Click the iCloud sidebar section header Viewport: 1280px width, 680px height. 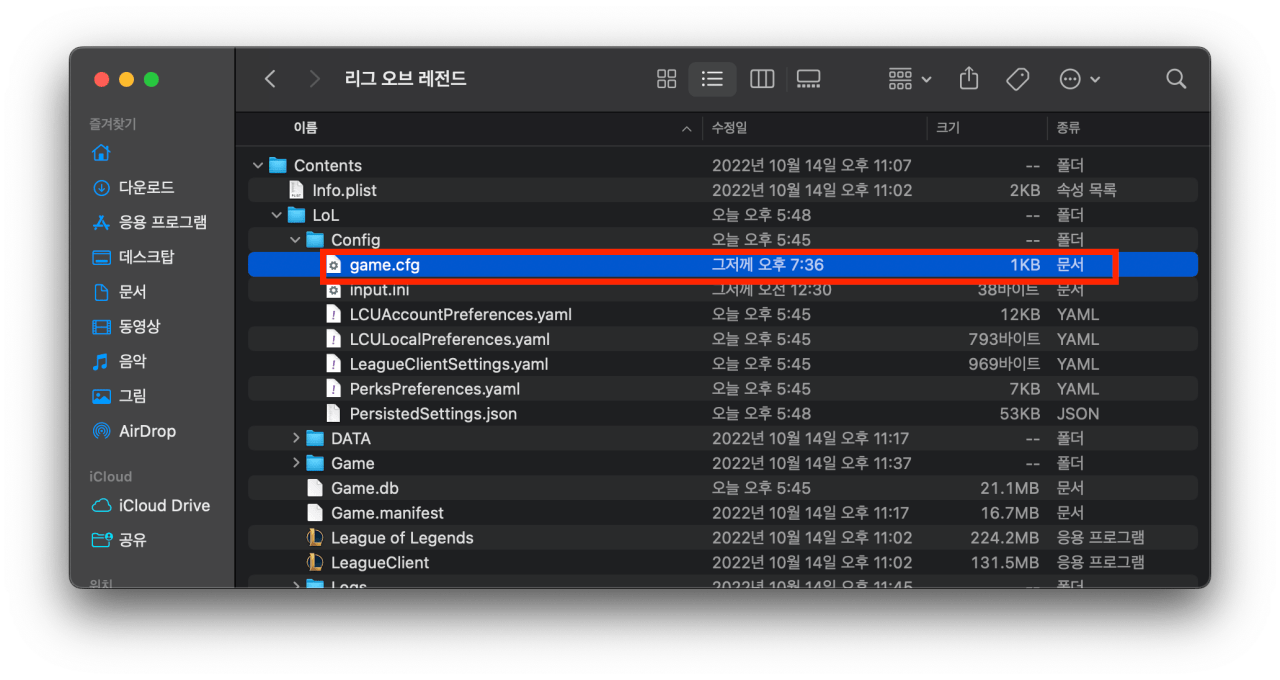(x=110, y=477)
